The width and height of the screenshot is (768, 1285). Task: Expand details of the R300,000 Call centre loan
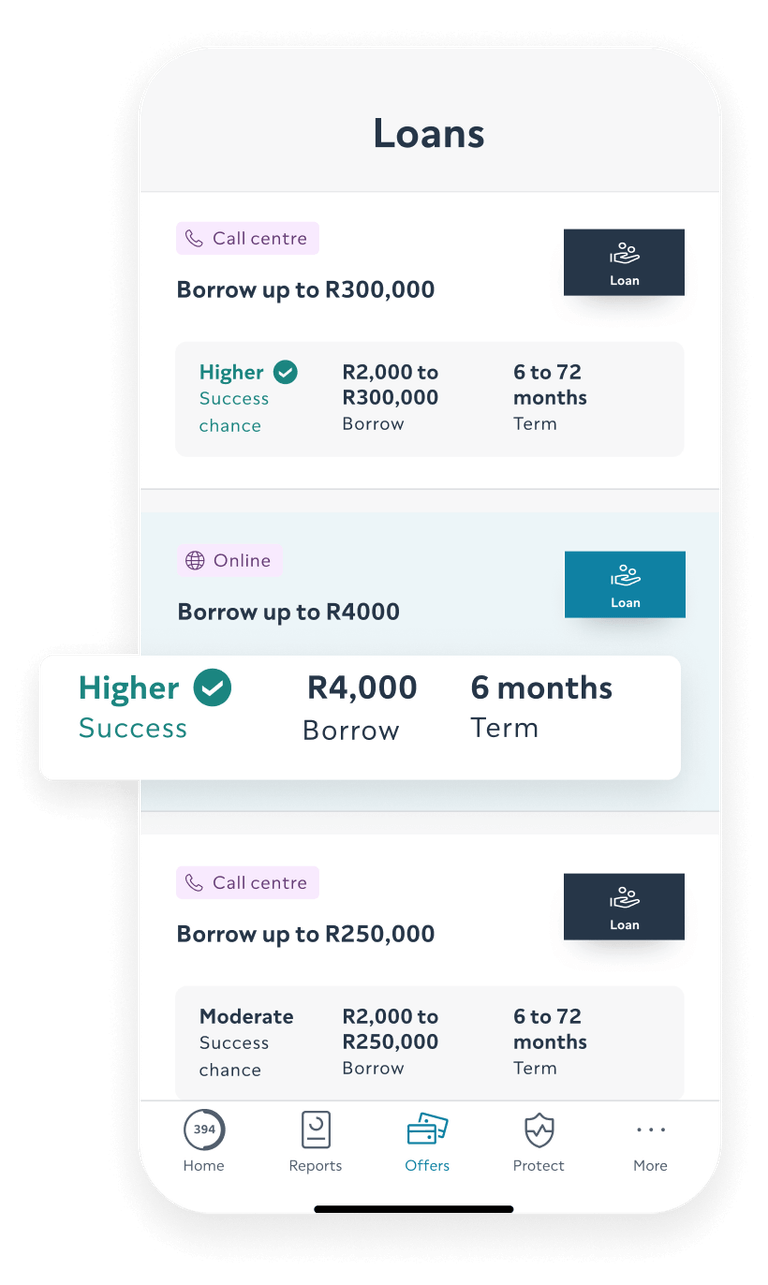tap(429, 398)
